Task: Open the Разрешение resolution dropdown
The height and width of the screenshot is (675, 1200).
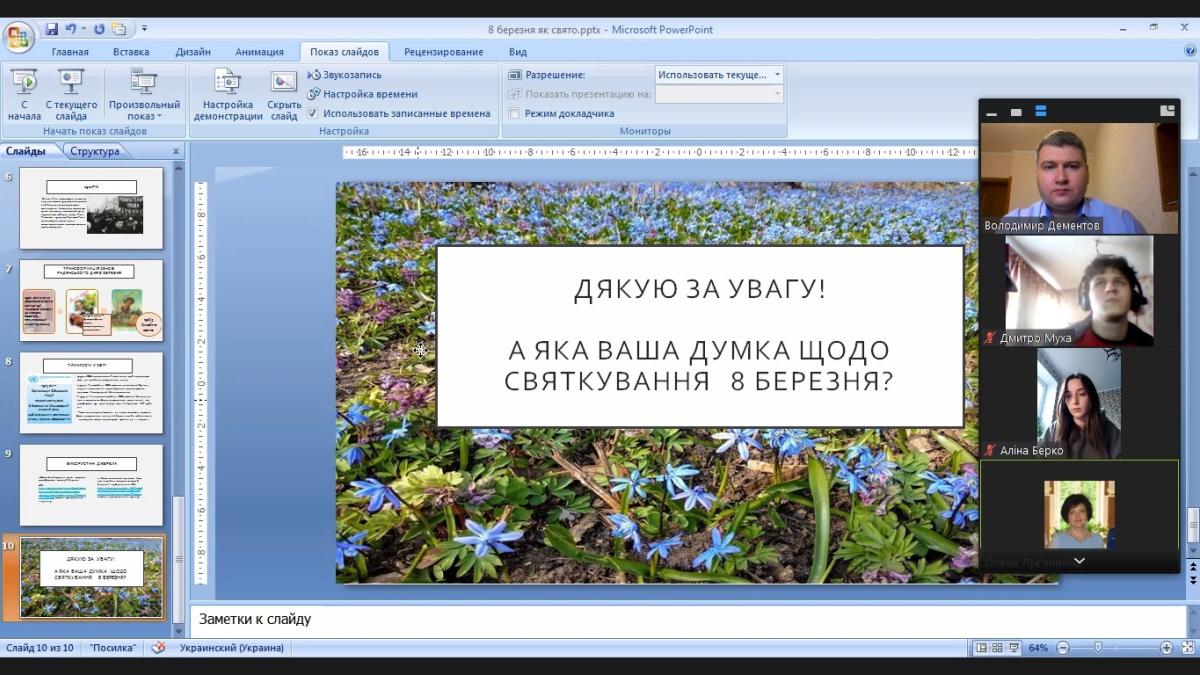Action: (x=719, y=75)
